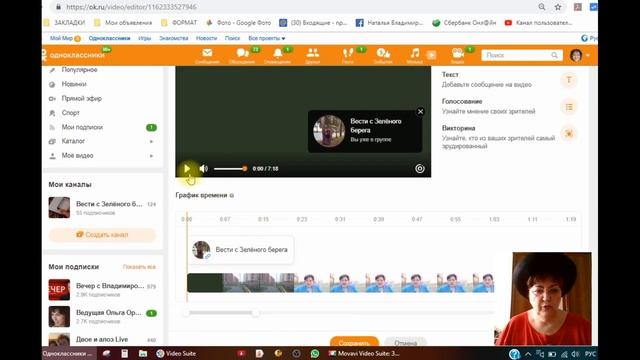Open the Мои объявления bookmarks folder
Screen dimensions: 640x360
(123, 23)
